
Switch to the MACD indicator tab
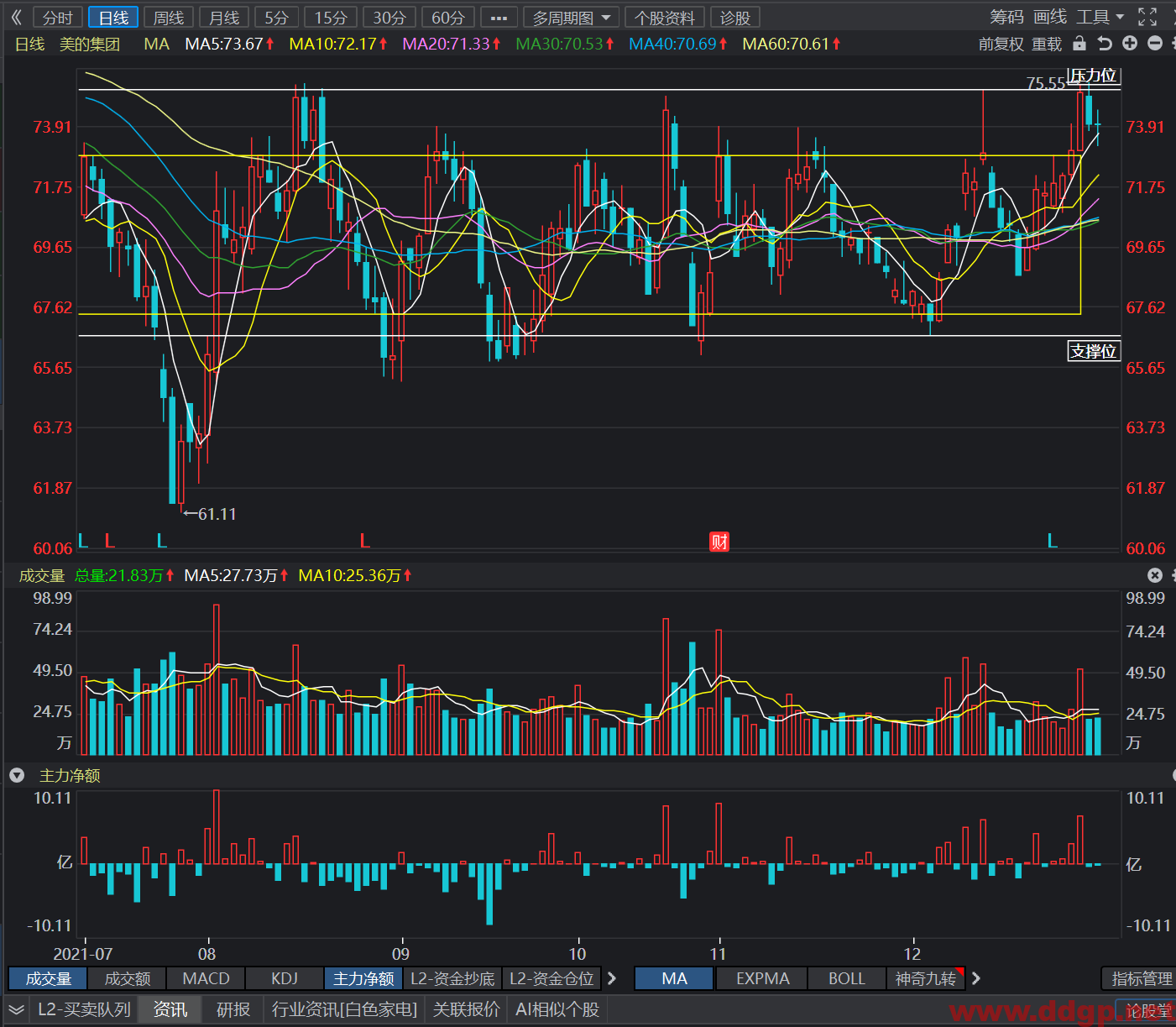[206, 978]
